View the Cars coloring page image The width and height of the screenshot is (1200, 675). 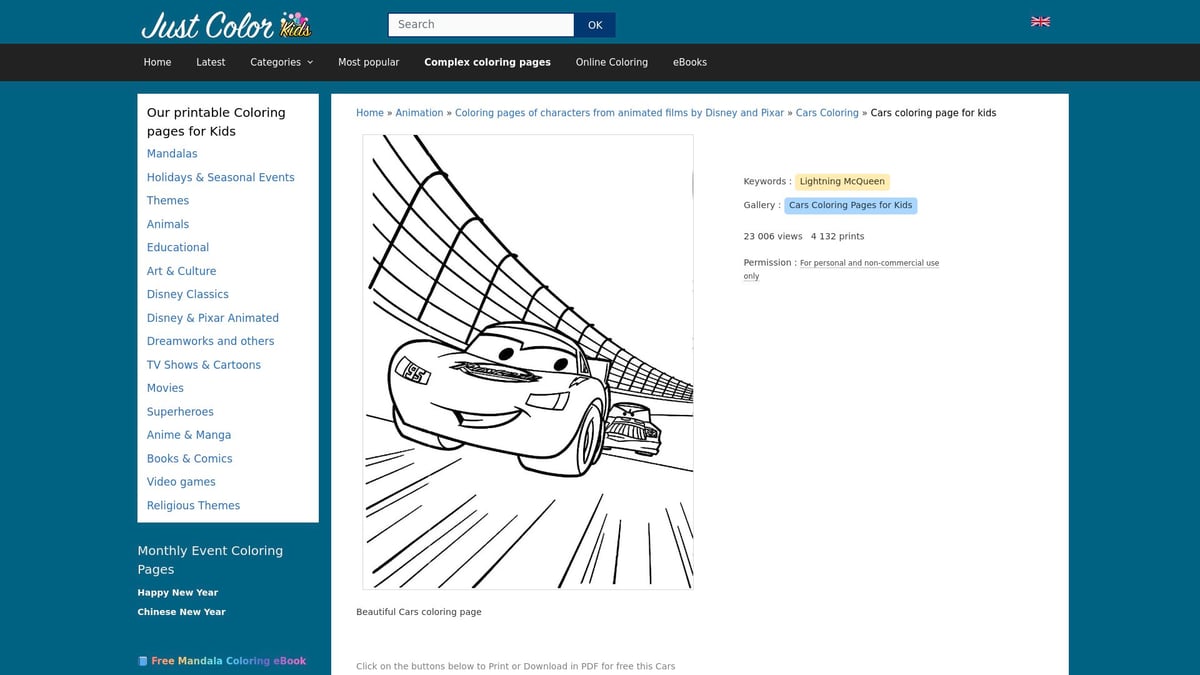click(528, 360)
